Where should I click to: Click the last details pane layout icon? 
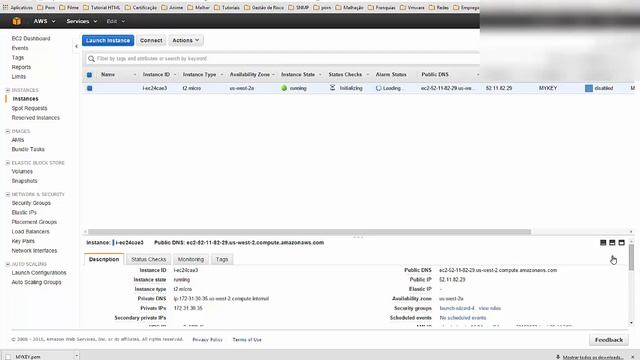point(621,243)
